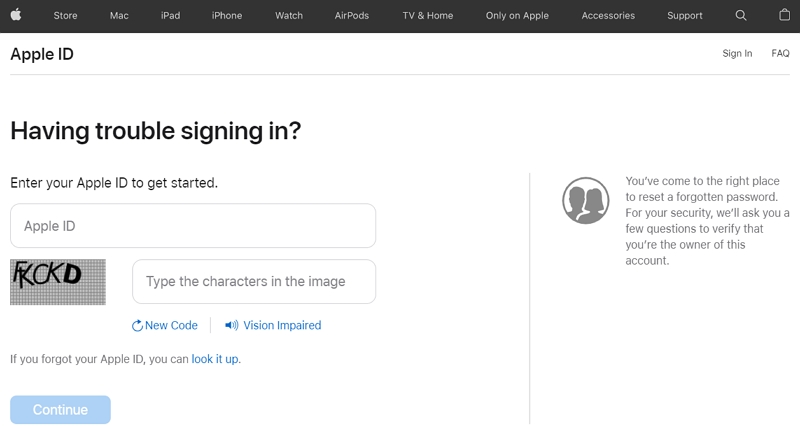The width and height of the screenshot is (800, 426).
Task: Focus the Apple ID input field
Action: (193, 225)
